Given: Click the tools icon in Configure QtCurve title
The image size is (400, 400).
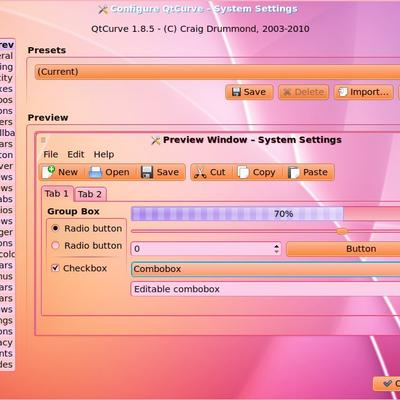Looking at the screenshot, I should pos(103,10).
